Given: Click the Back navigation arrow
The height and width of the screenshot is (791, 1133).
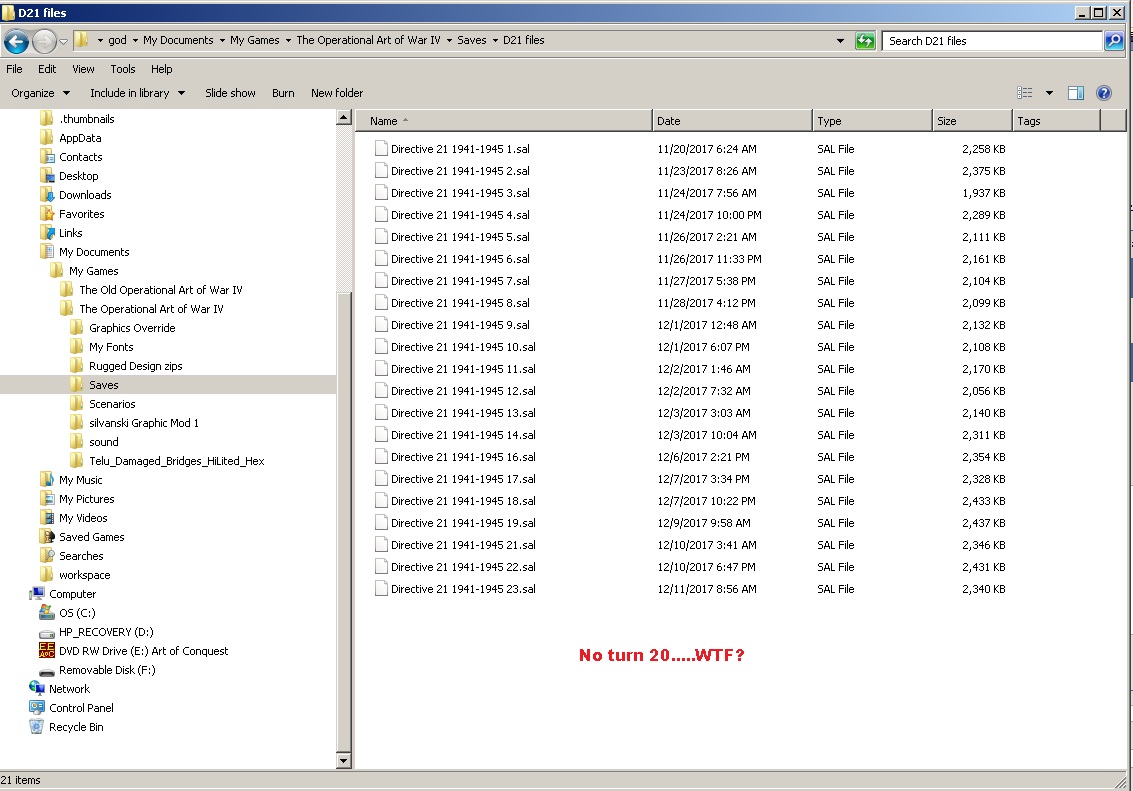Looking at the screenshot, I should point(16,41).
